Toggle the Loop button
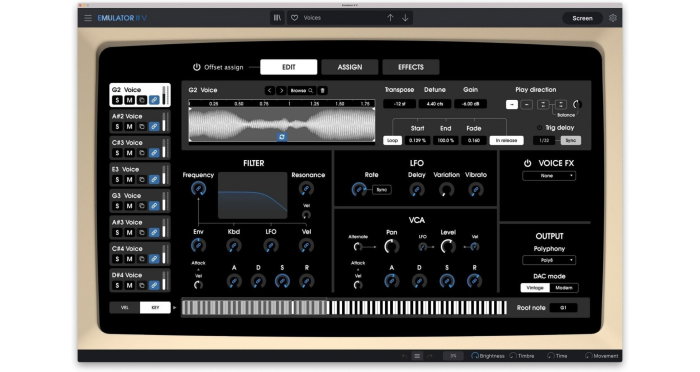This screenshot has width=700, height=372. (392, 140)
